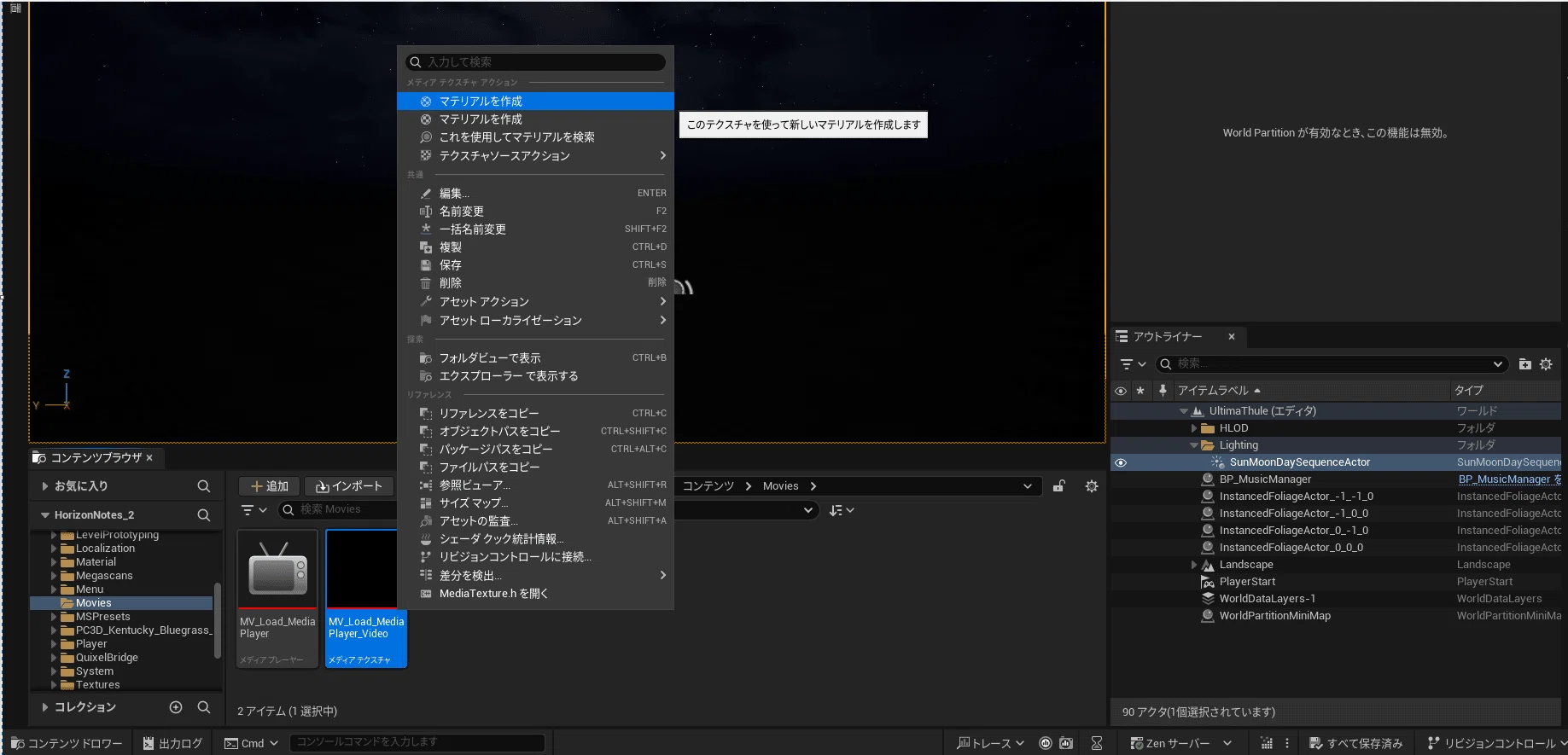1568x755 pixels.
Task: Expand the コレクション section
Action: click(45, 707)
